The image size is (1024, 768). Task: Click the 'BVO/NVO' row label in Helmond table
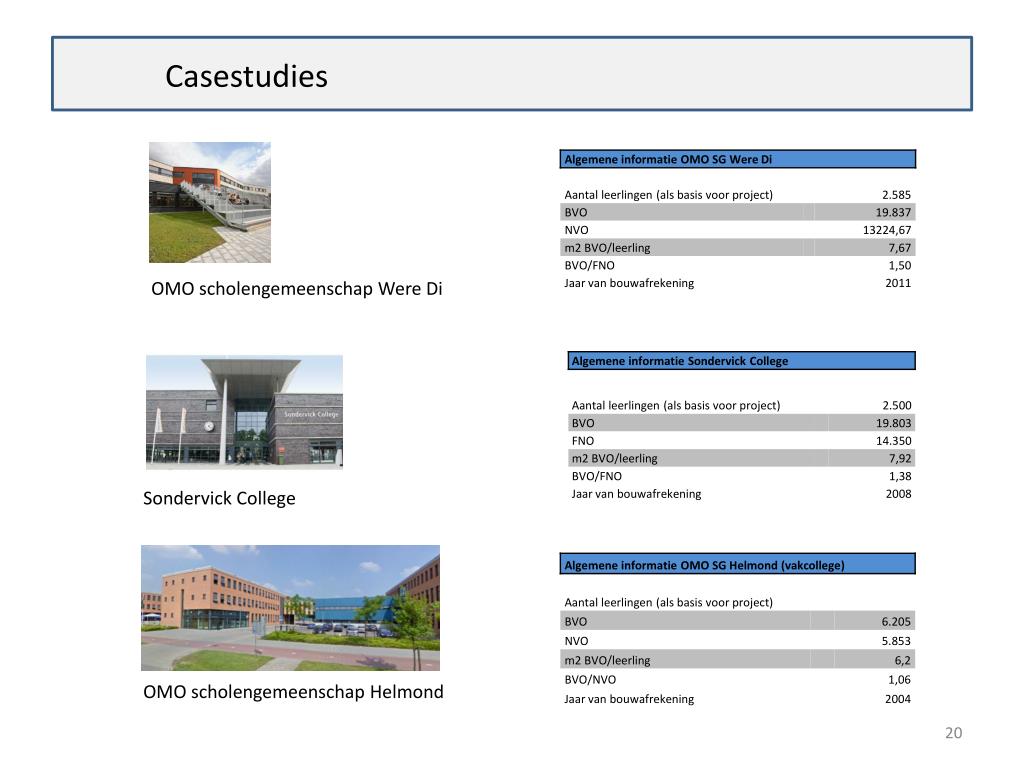590,680
